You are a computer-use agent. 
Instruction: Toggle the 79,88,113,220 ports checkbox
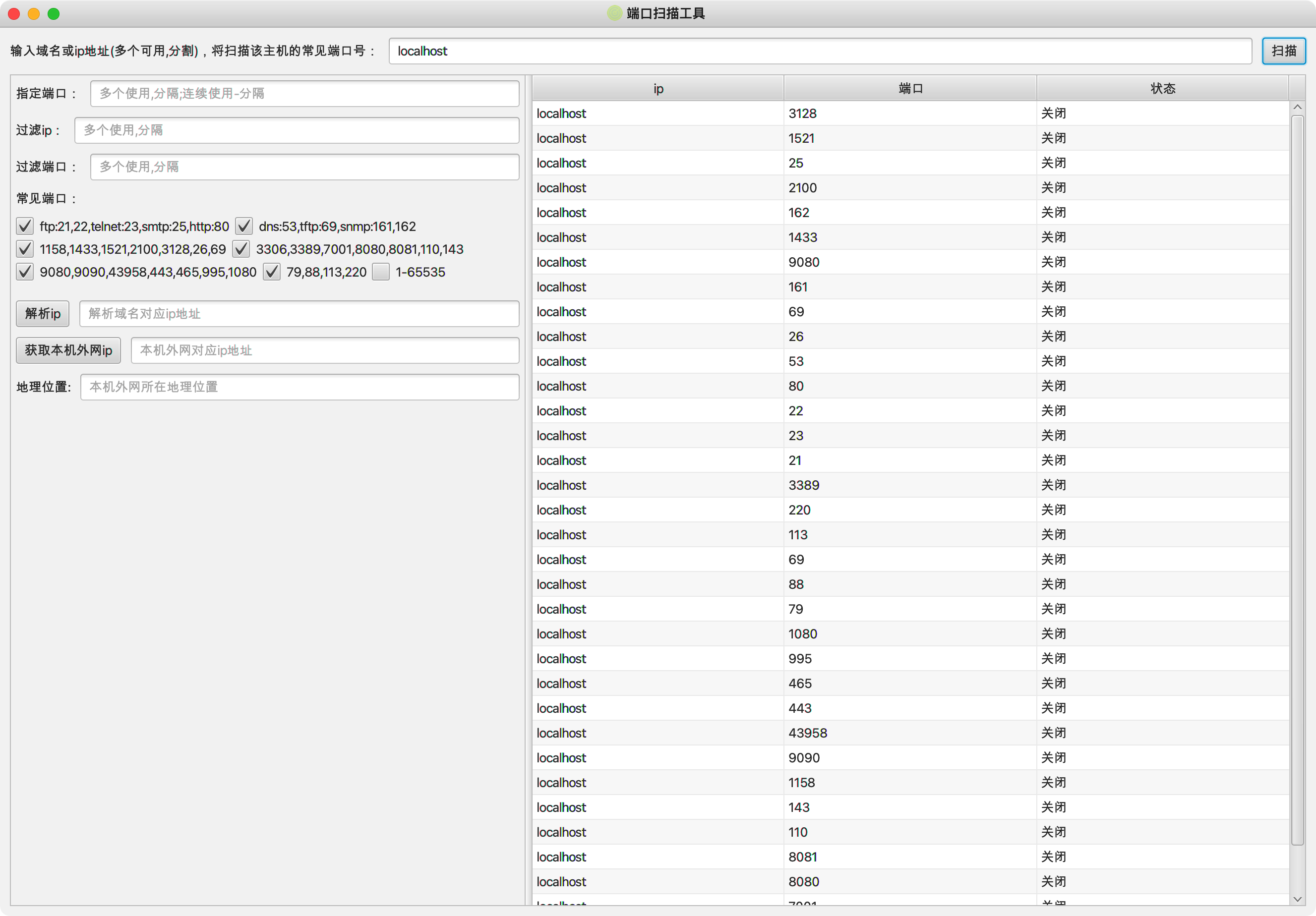pos(271,272)
